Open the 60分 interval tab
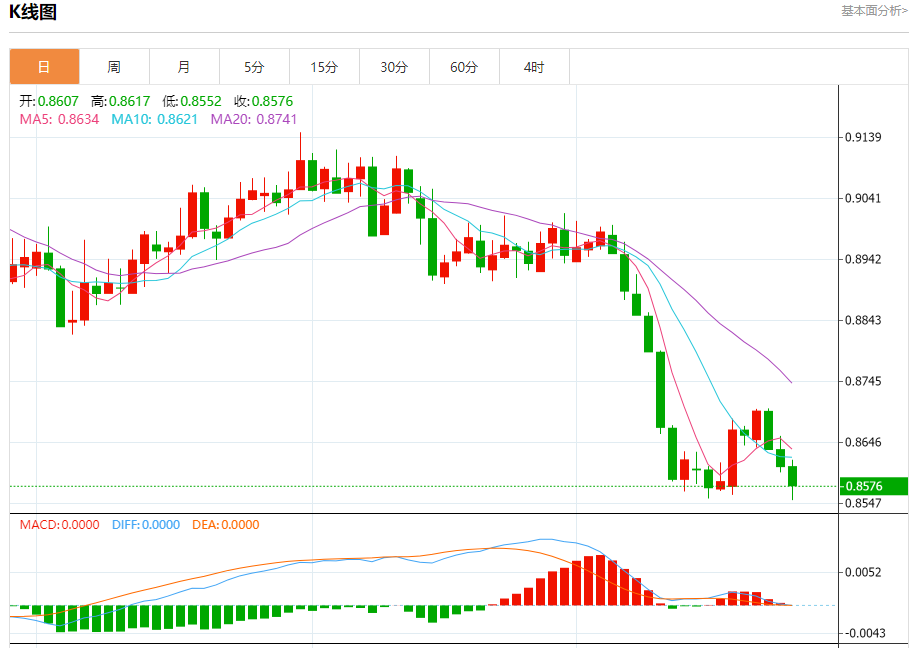Viewport: 914px width, 648px height. (464, 67)
